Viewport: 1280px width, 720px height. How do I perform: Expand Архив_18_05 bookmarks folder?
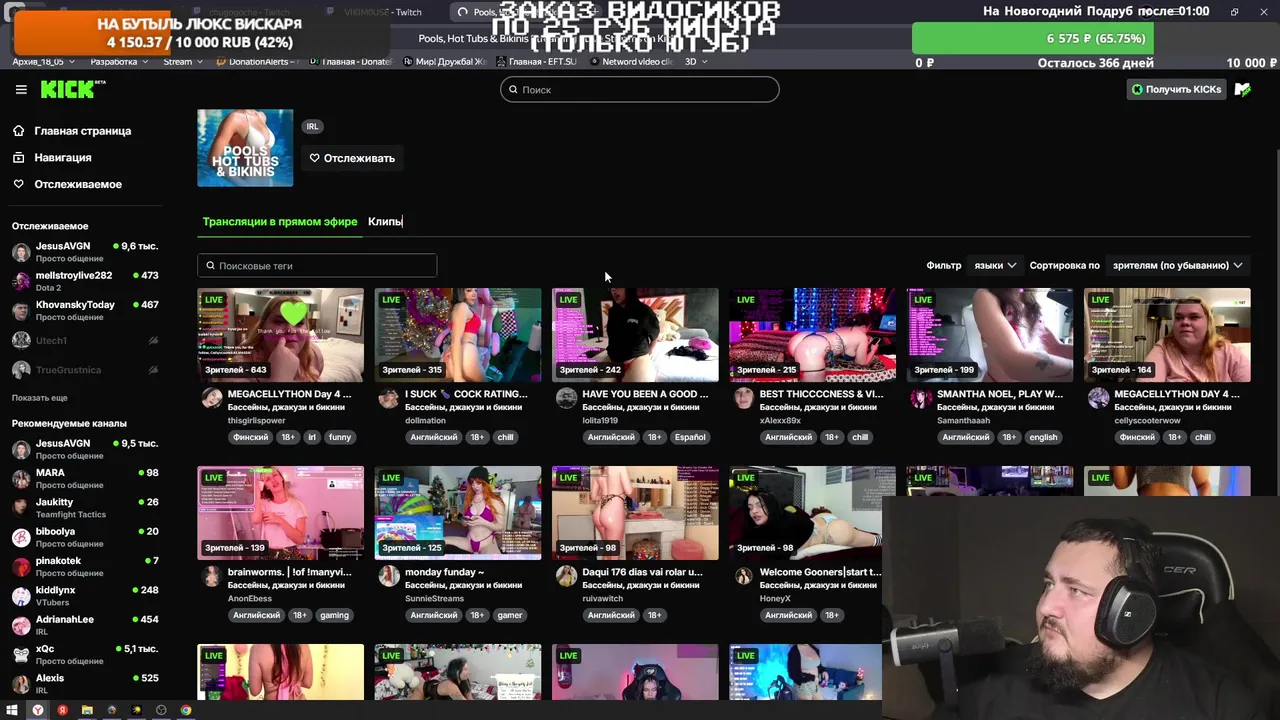click(44, 61)
